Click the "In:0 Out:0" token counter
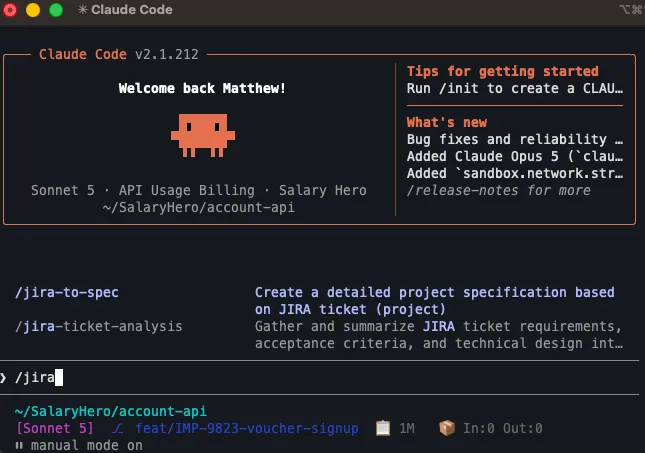This screenshot has width=645, height=453. point(503,429)
